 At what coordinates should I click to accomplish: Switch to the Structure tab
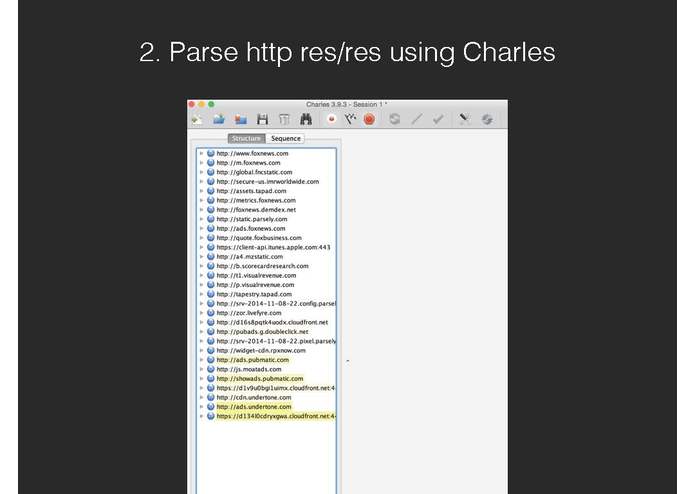(246, 139)
